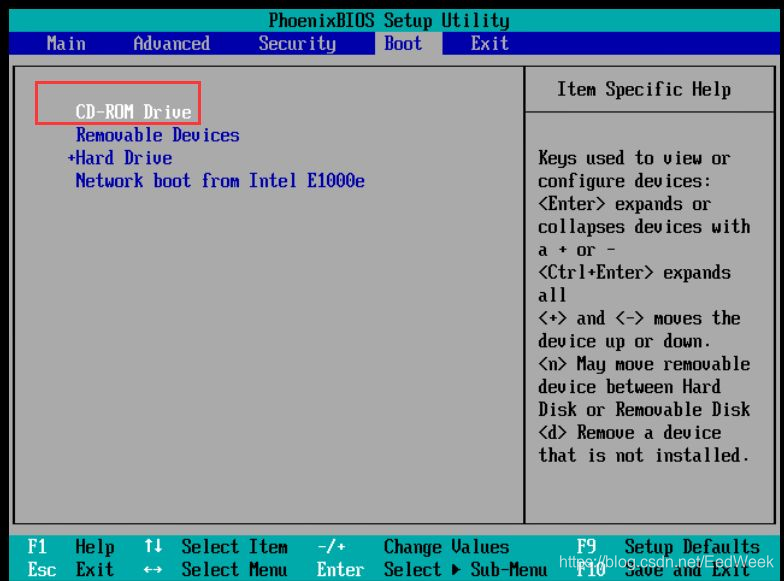Open the Security tab
The height and width of the screenshot is (581, 784).
(297, 44)
